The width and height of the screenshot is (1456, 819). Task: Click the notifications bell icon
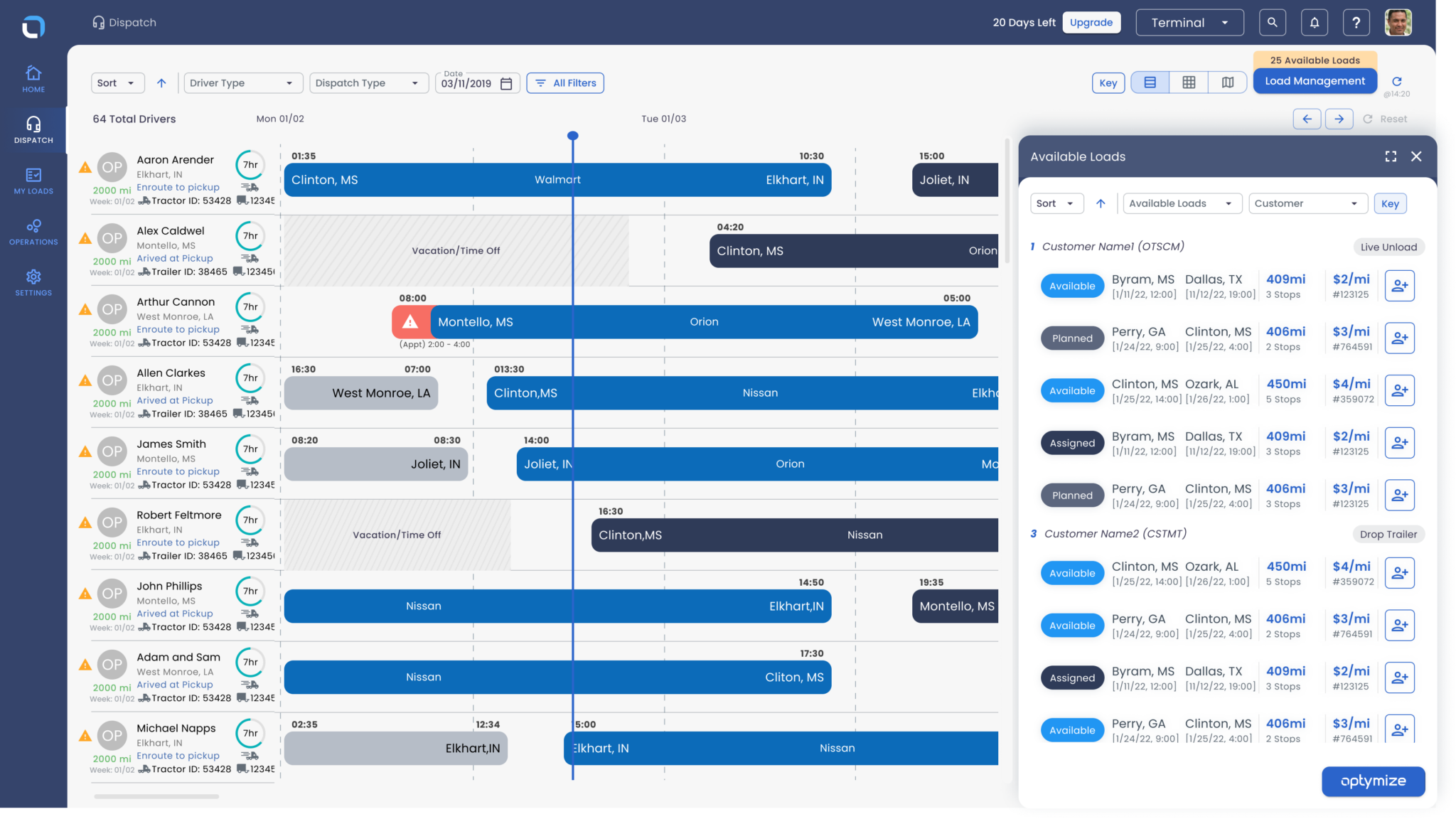(x=1314, y=22)
